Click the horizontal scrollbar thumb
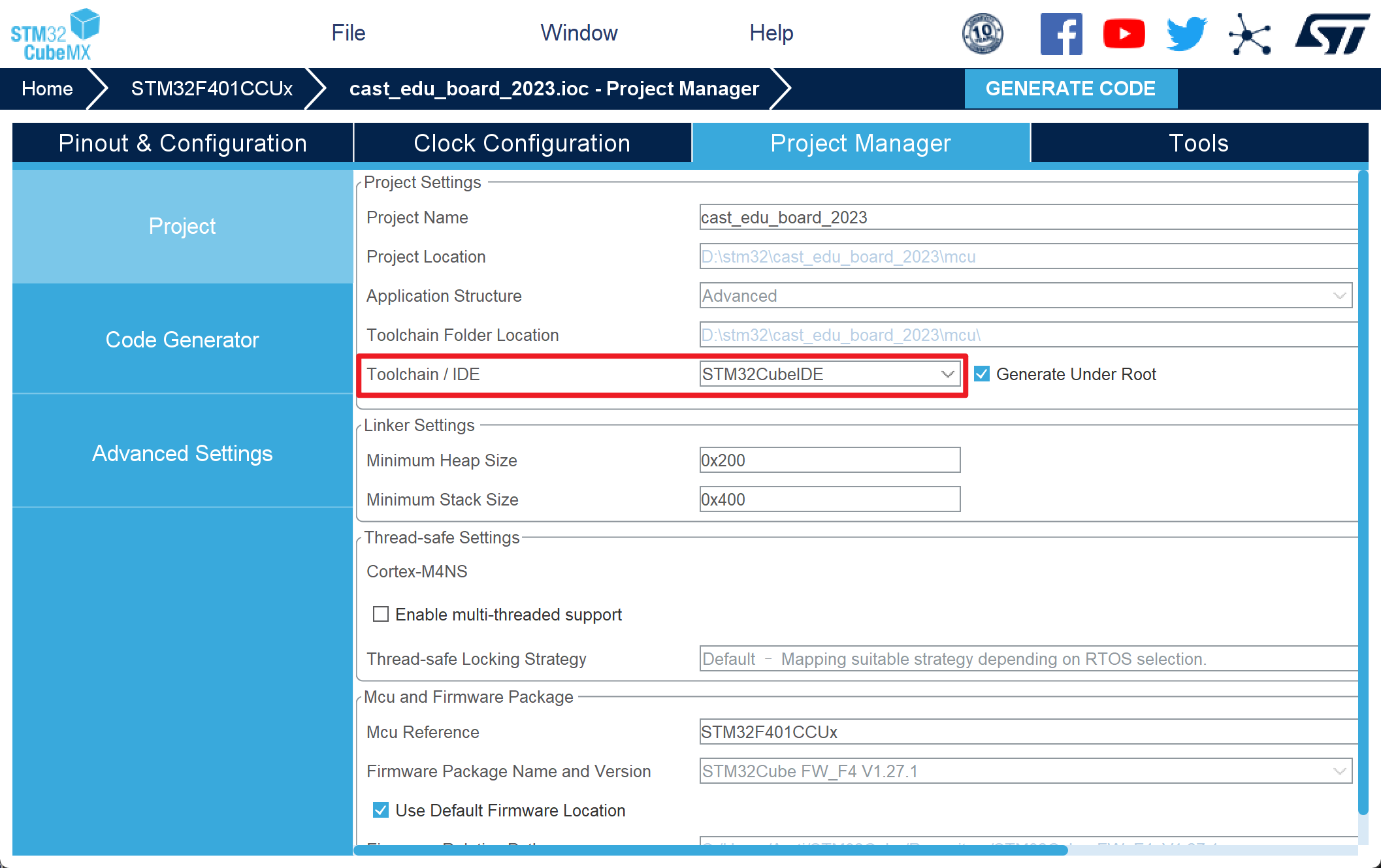The width and height of the screenshot is (1381, 868). tap(710, 850)
